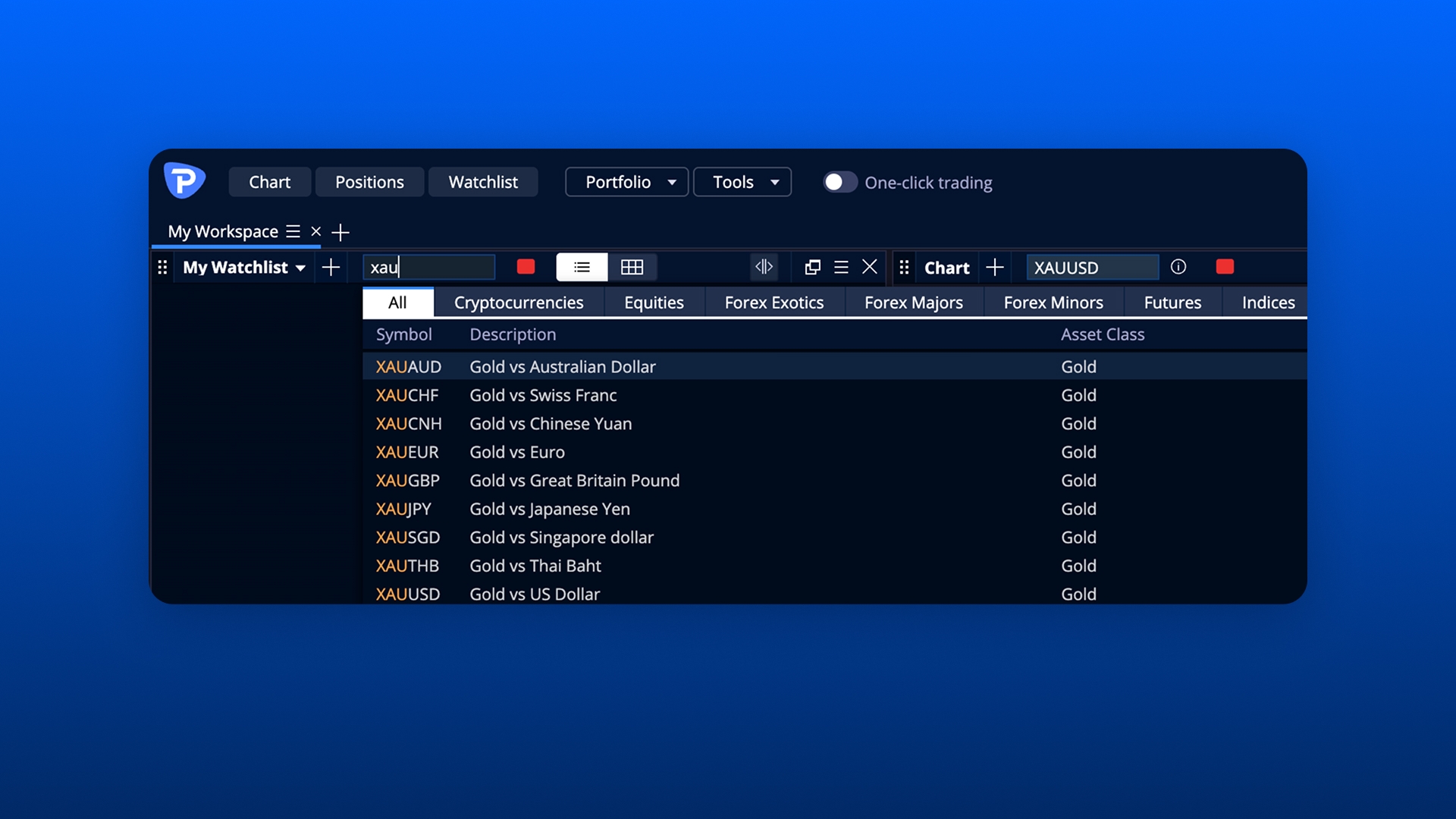
Task: Open My Watchlist dropdown arrow
Action: point(300,268)
